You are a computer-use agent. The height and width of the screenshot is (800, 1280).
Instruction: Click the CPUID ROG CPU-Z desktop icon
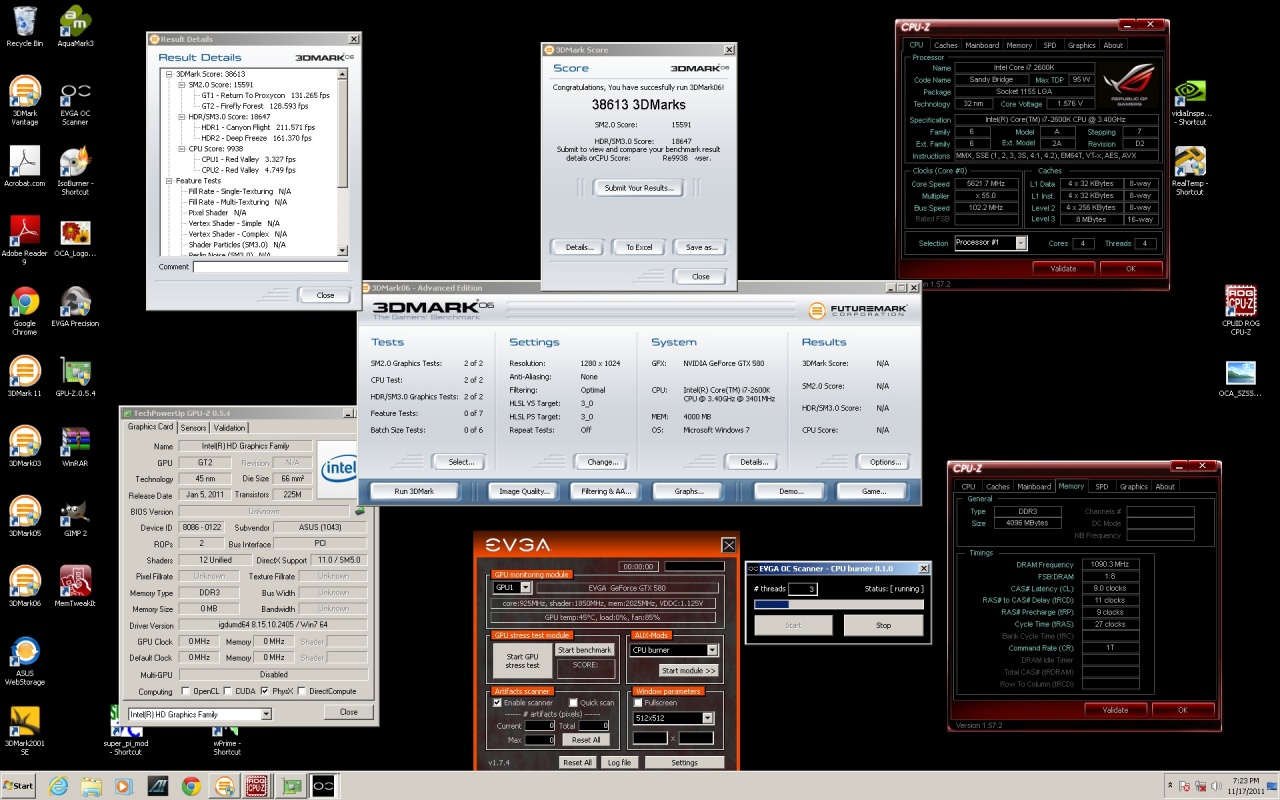1240,302
